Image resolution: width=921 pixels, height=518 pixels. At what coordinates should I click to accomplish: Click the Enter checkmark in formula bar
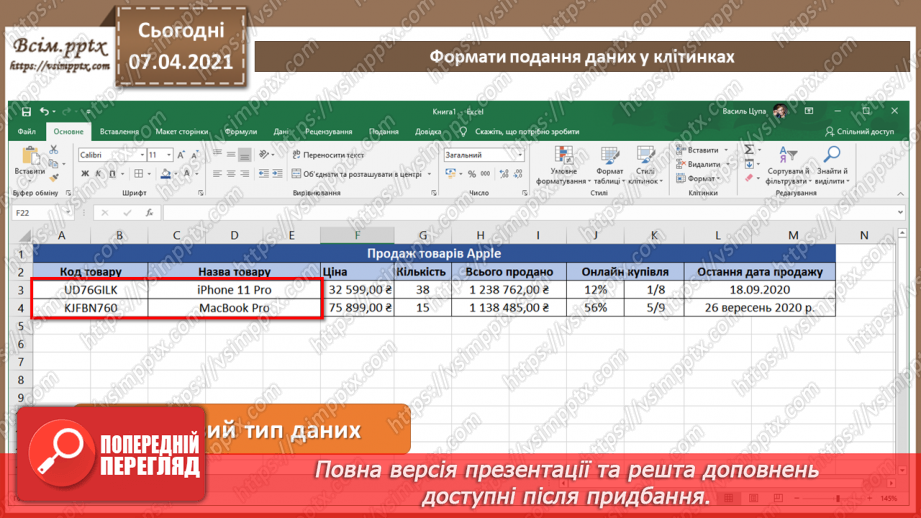pos(127,213)
